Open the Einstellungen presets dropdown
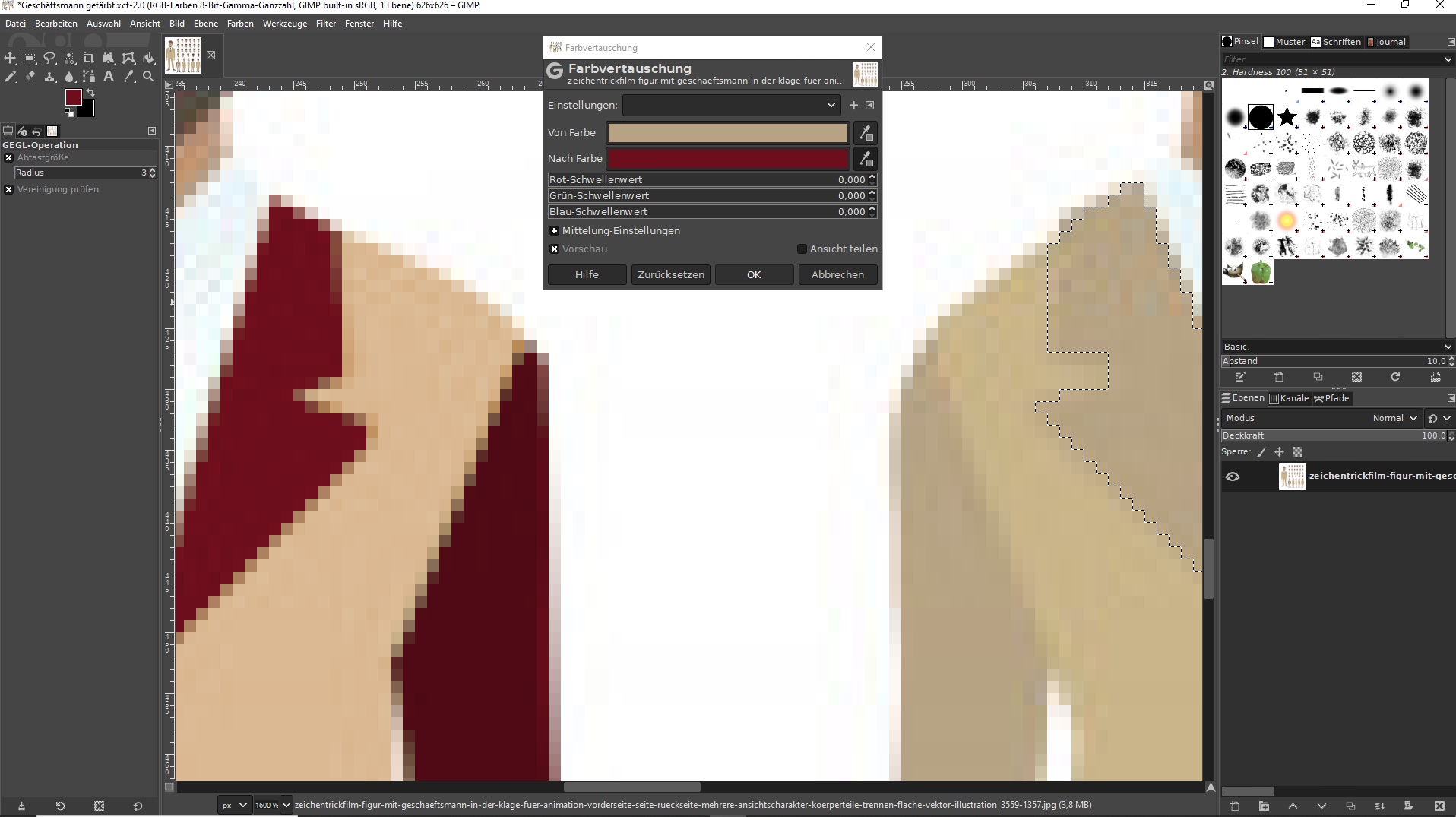Viewport: 1456px width, 817px height. tap(731, 105)
